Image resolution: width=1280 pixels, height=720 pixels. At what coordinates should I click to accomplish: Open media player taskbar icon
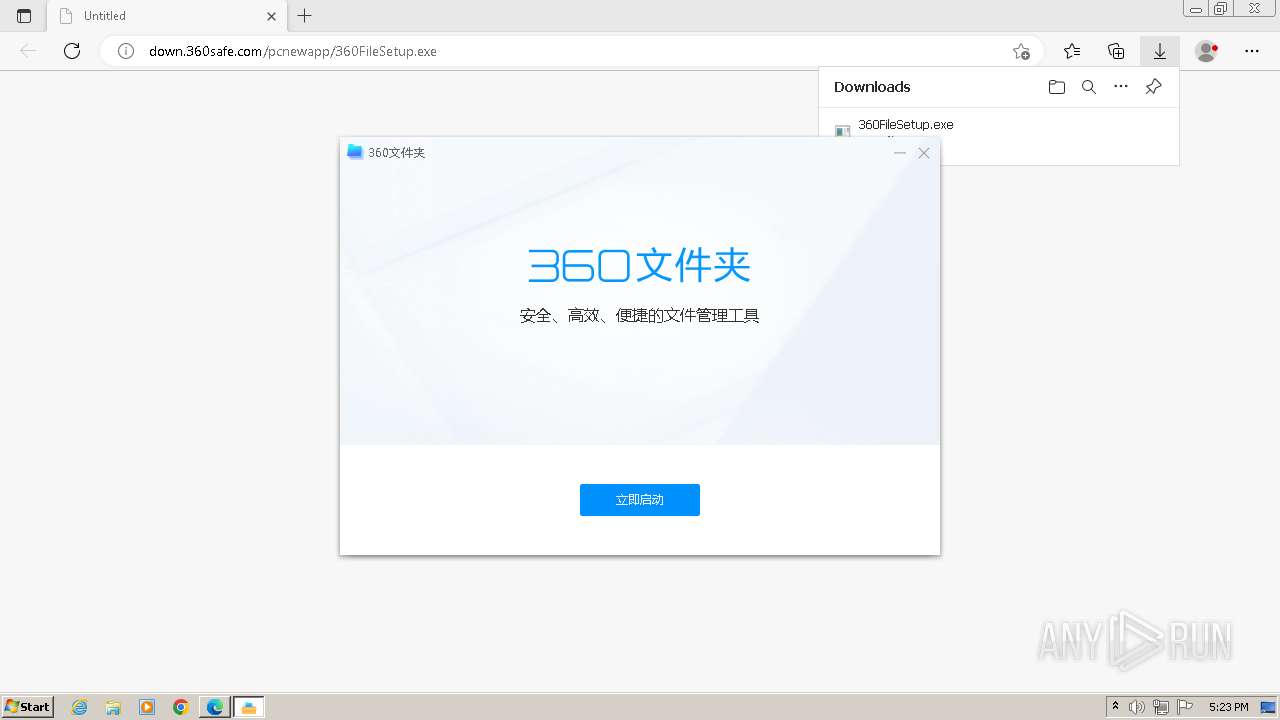pyautogui.click(x=147, y=707)
